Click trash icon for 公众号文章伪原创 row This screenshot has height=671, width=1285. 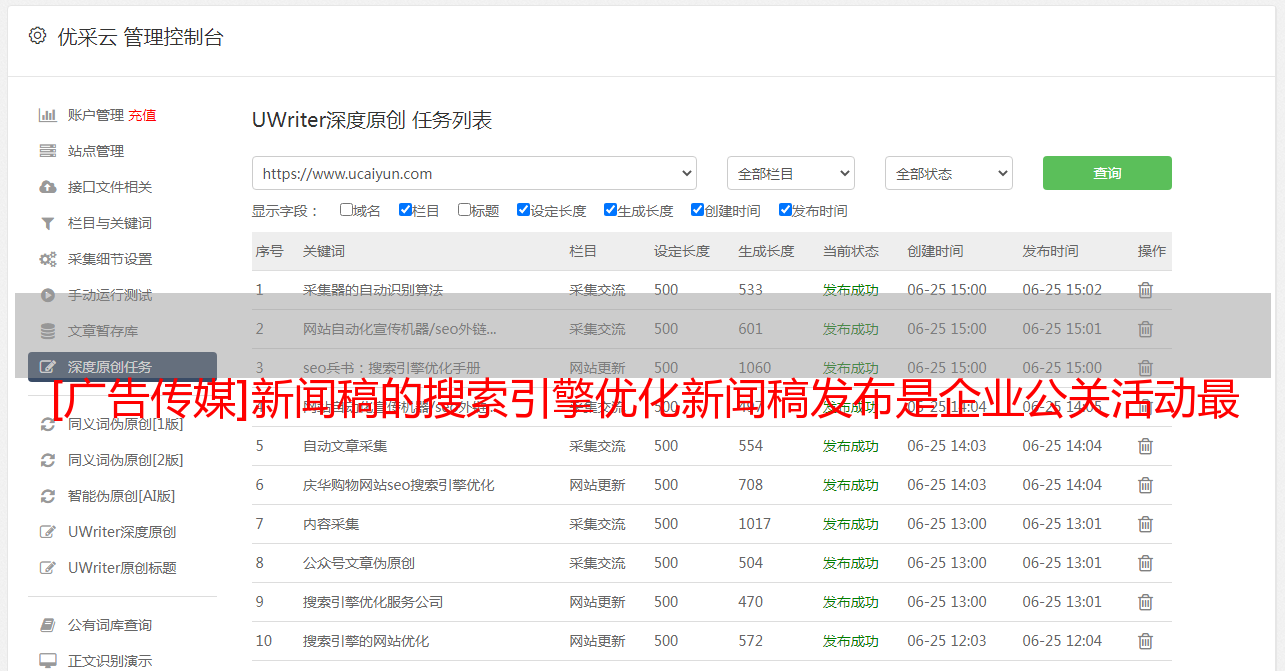pos(1145,563)
